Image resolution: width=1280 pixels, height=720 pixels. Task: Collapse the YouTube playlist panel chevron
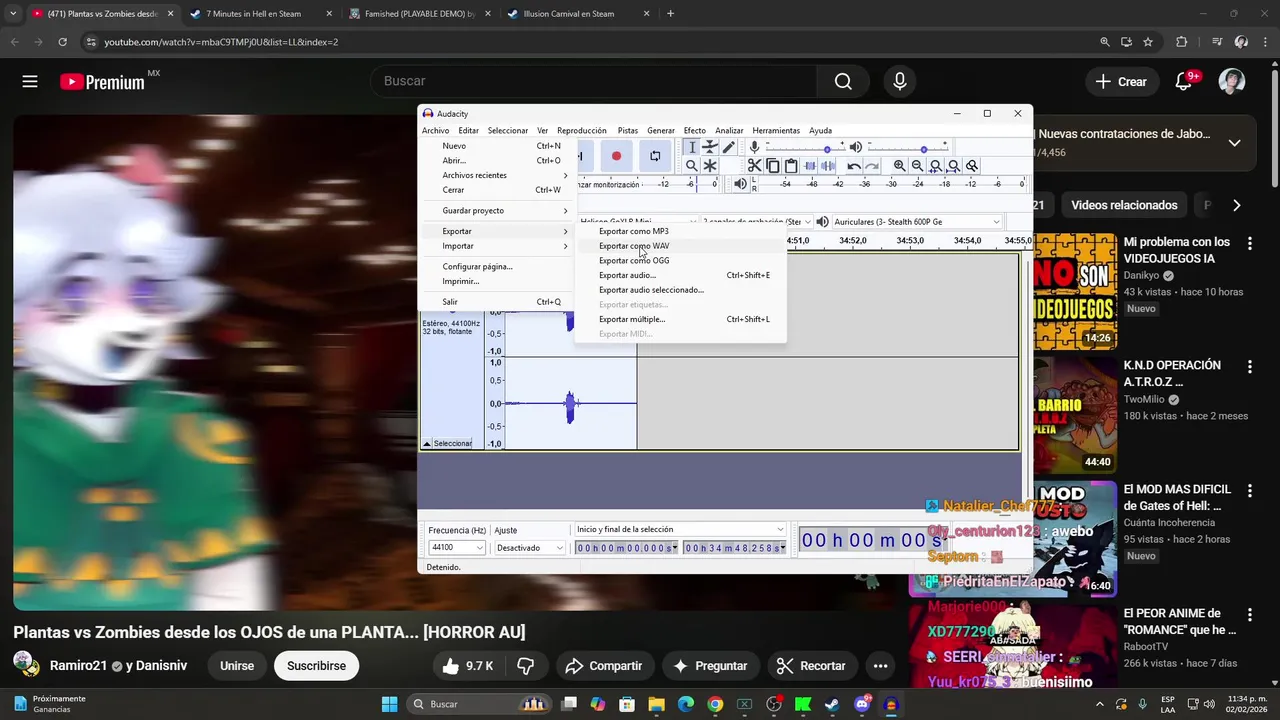(1235, 143)
